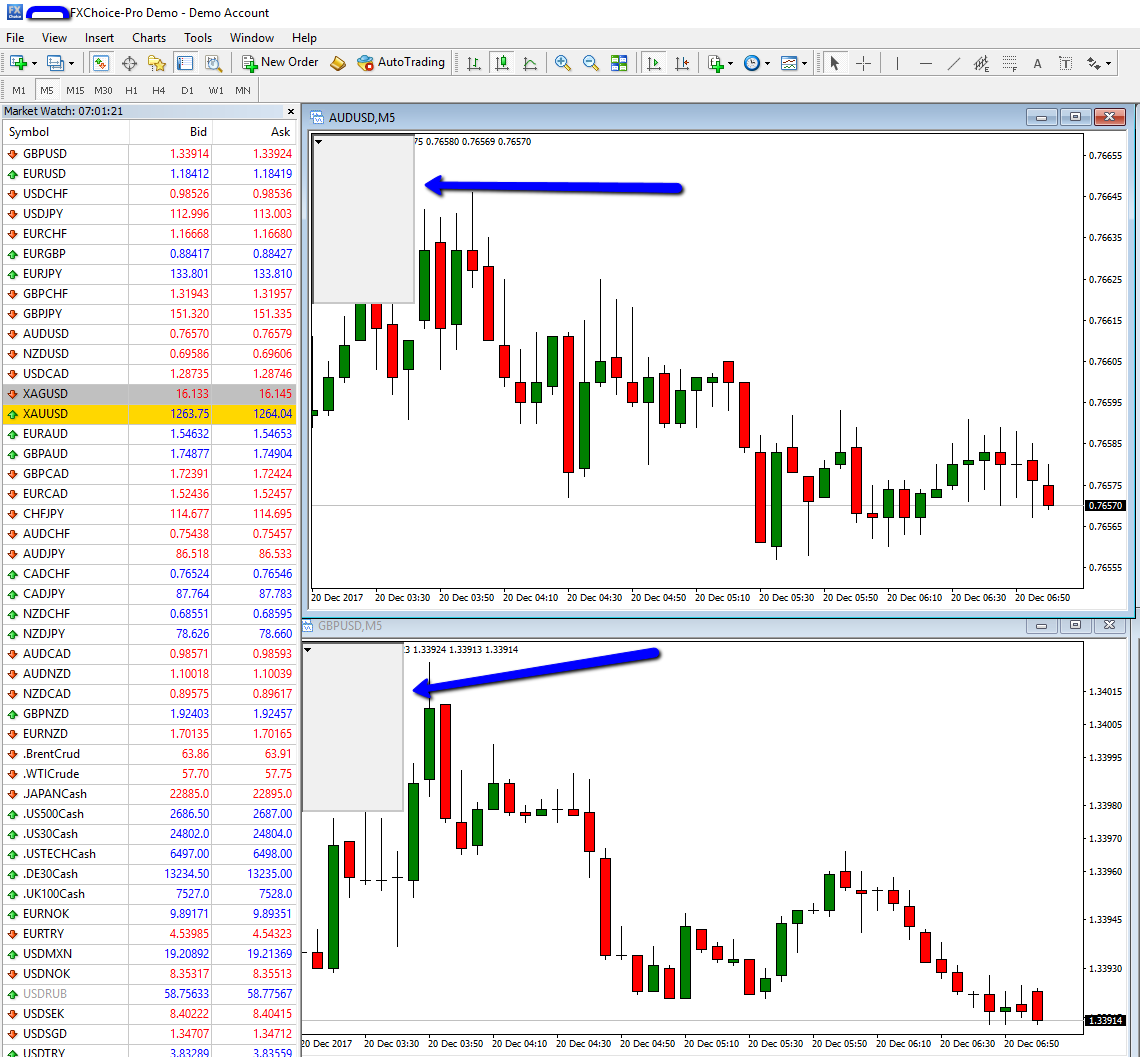Image resolution: width=1140 pixels, height=1057 pixels.
Task: Open the Profiles toolbar icon
Action: (x=55, y=63)
